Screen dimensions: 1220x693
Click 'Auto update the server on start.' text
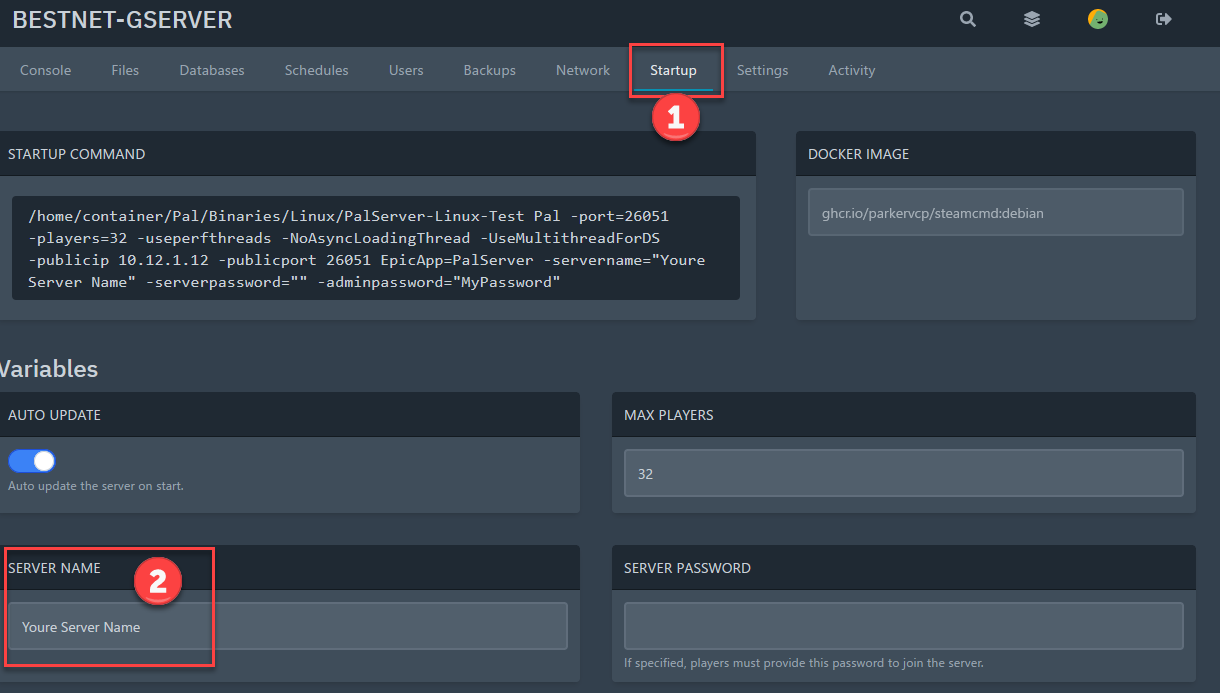(96, 486)
